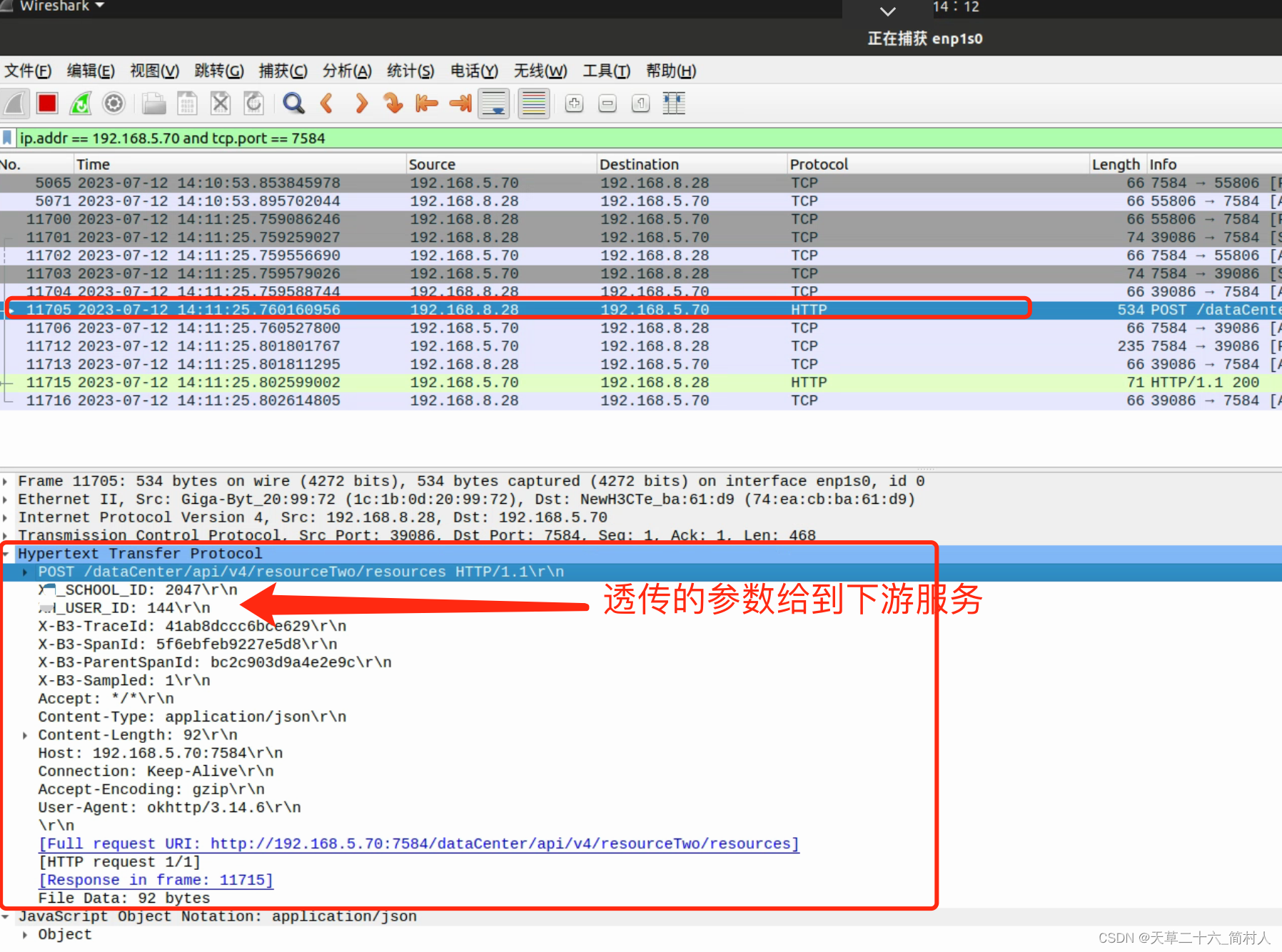Collapse Hypertext Transfer Protocol section

[6, 554]
